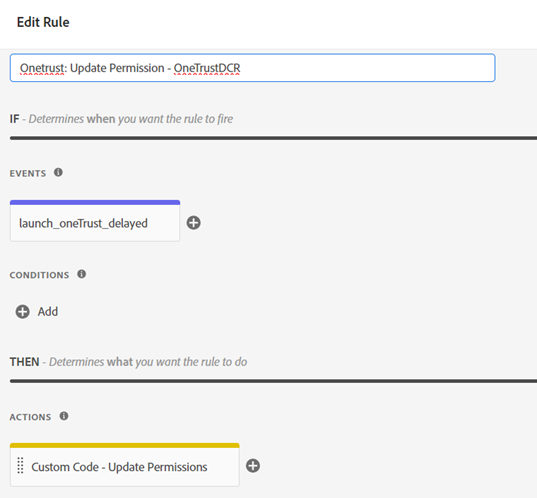This screenshot has height=498, width=537.
Task: Grab the drag handle on Custom Code action
Action: (20, 465)
